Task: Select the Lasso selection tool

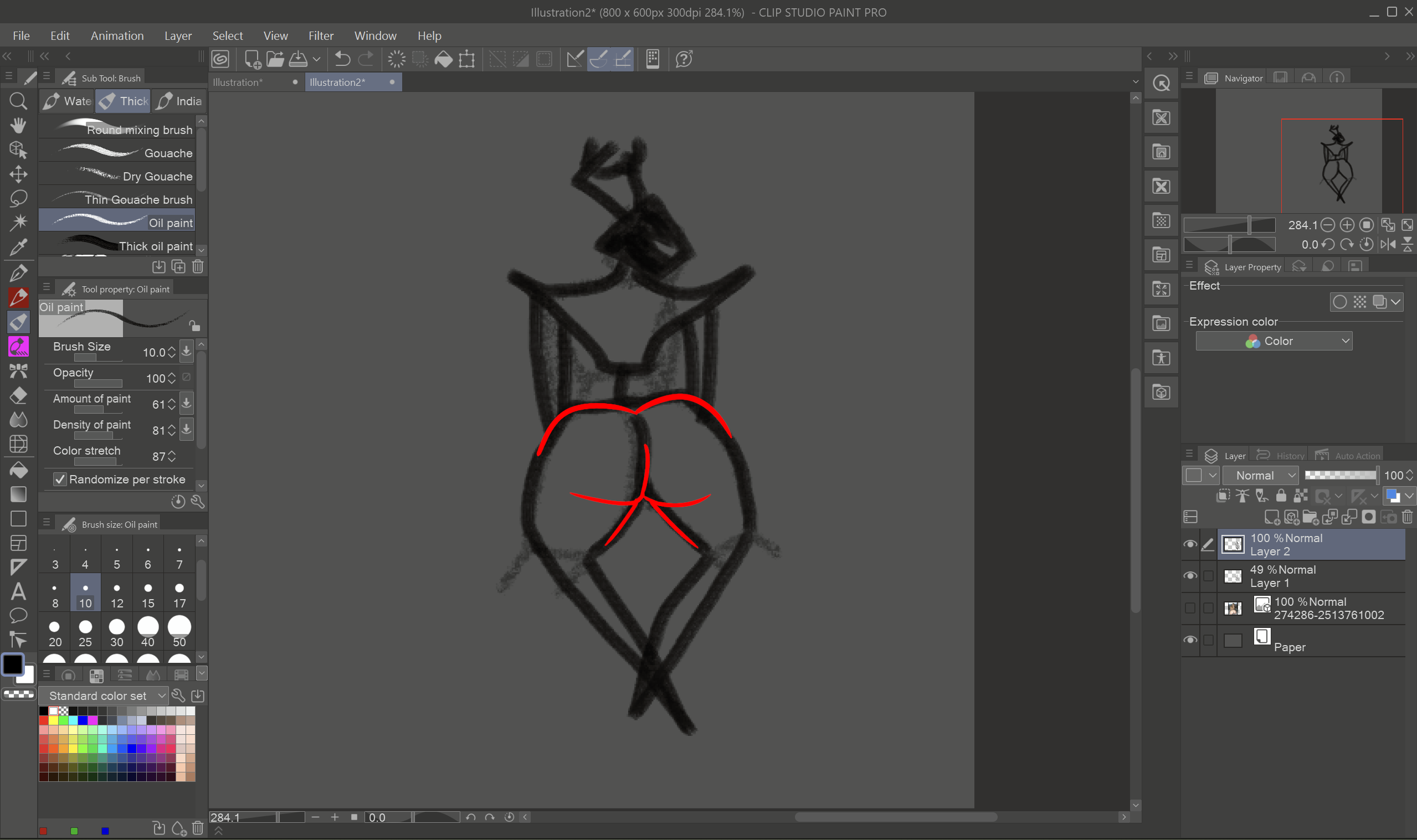Action: coord(18,199)
